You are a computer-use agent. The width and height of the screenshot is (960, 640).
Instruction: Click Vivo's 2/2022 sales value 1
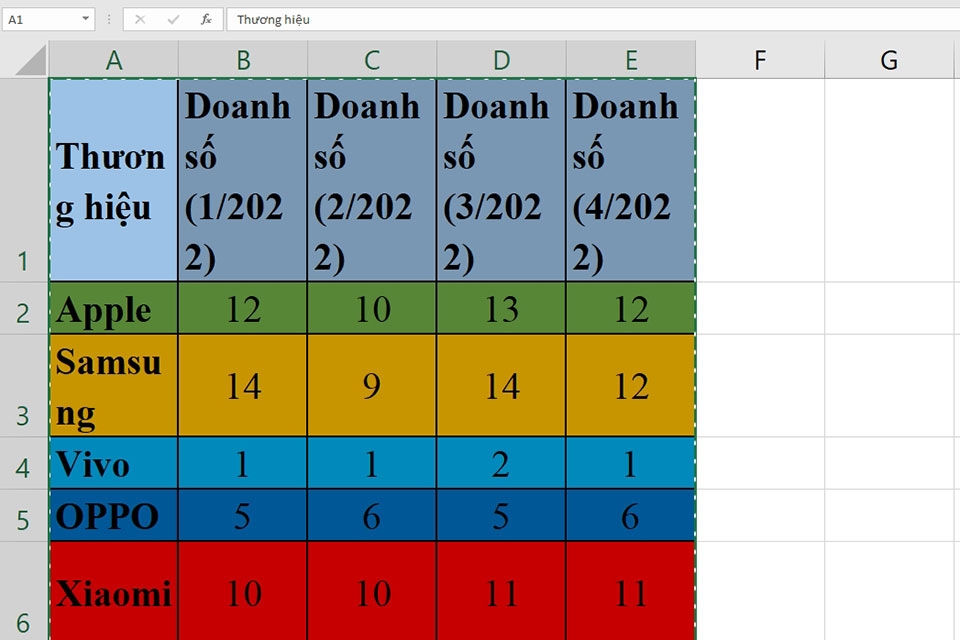click(372, 463)
